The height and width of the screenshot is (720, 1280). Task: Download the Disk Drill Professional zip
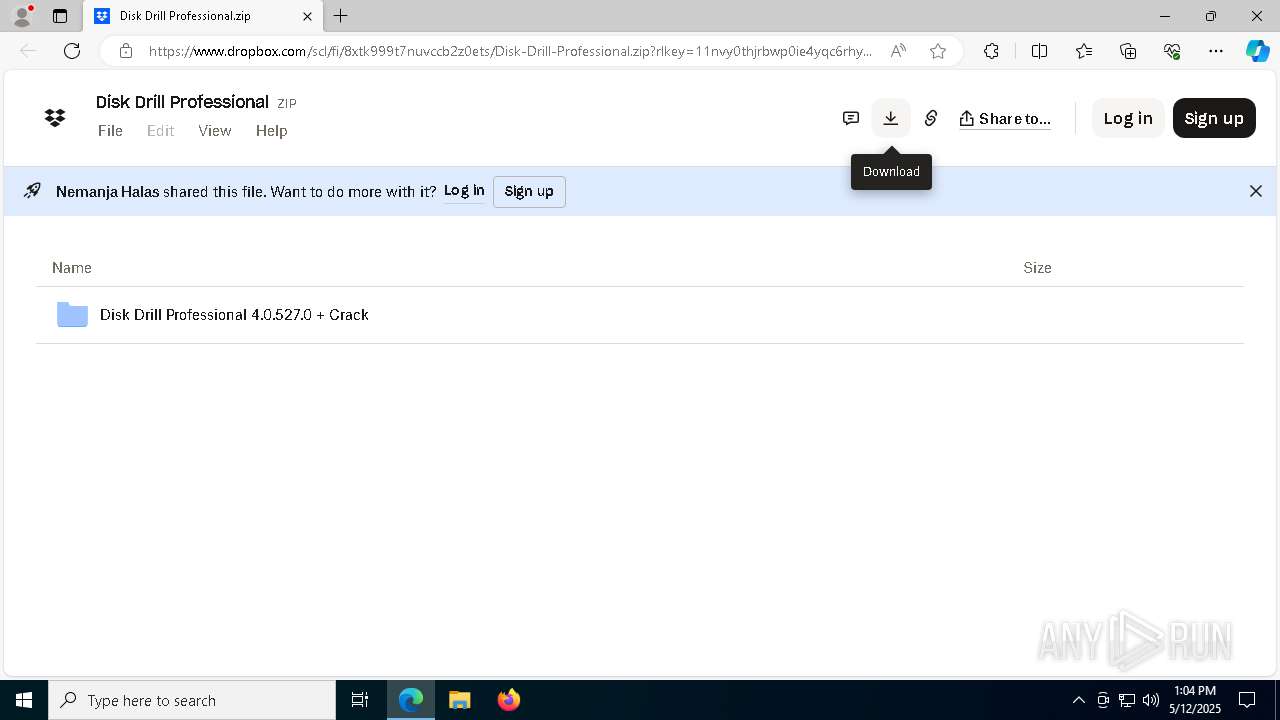(x=891, y=118)
